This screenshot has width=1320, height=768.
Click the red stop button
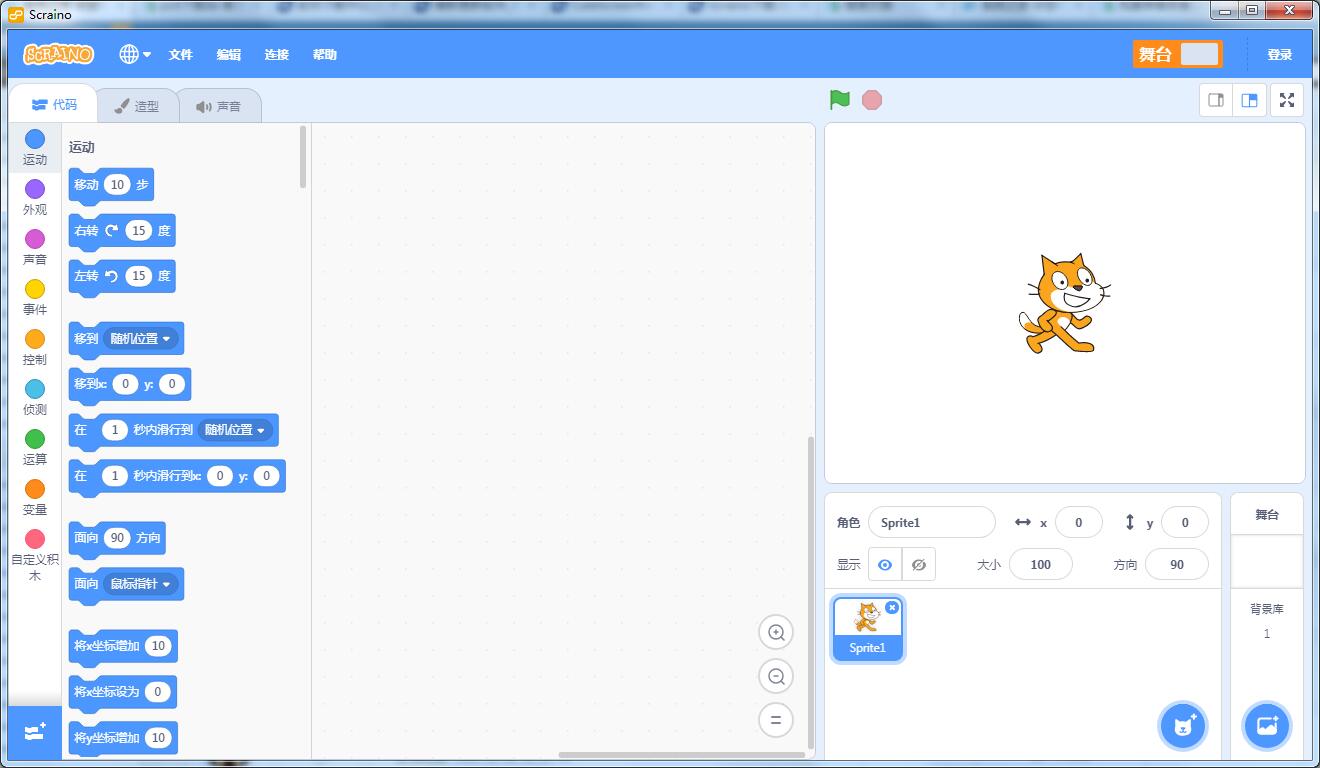(x=871, y=99)
